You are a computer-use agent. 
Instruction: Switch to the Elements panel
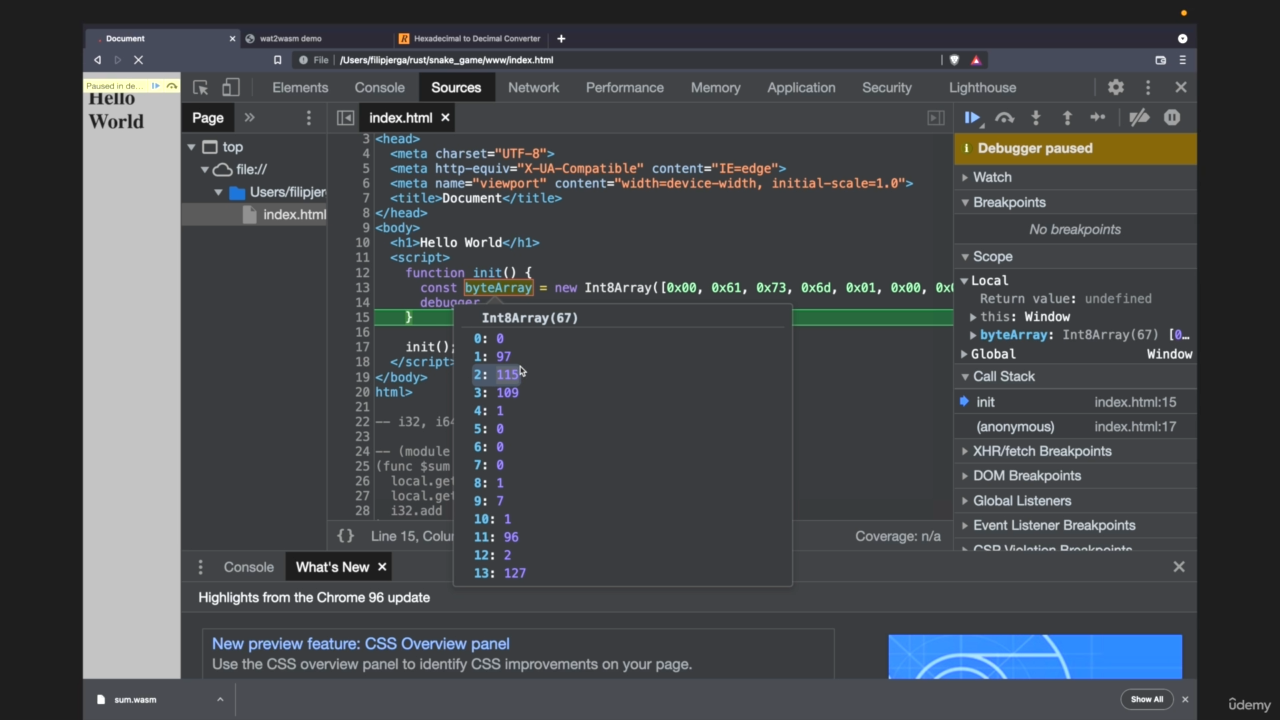[x=300, y=87]
